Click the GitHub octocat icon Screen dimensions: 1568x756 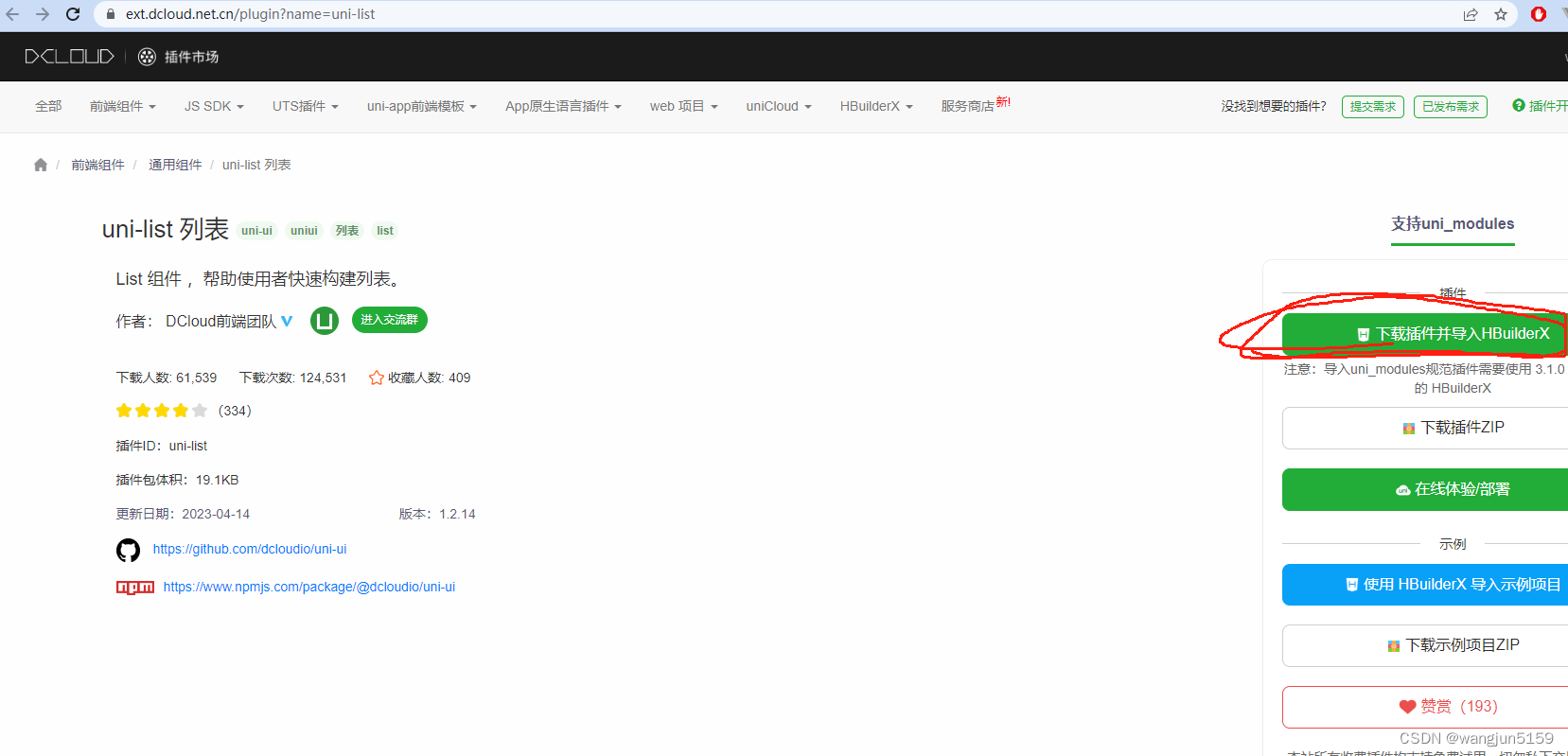pyautogui.click(x=128, y=550)
